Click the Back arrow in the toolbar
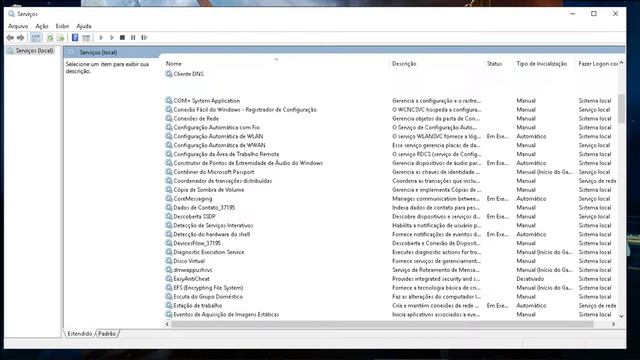 click(10, 38)
